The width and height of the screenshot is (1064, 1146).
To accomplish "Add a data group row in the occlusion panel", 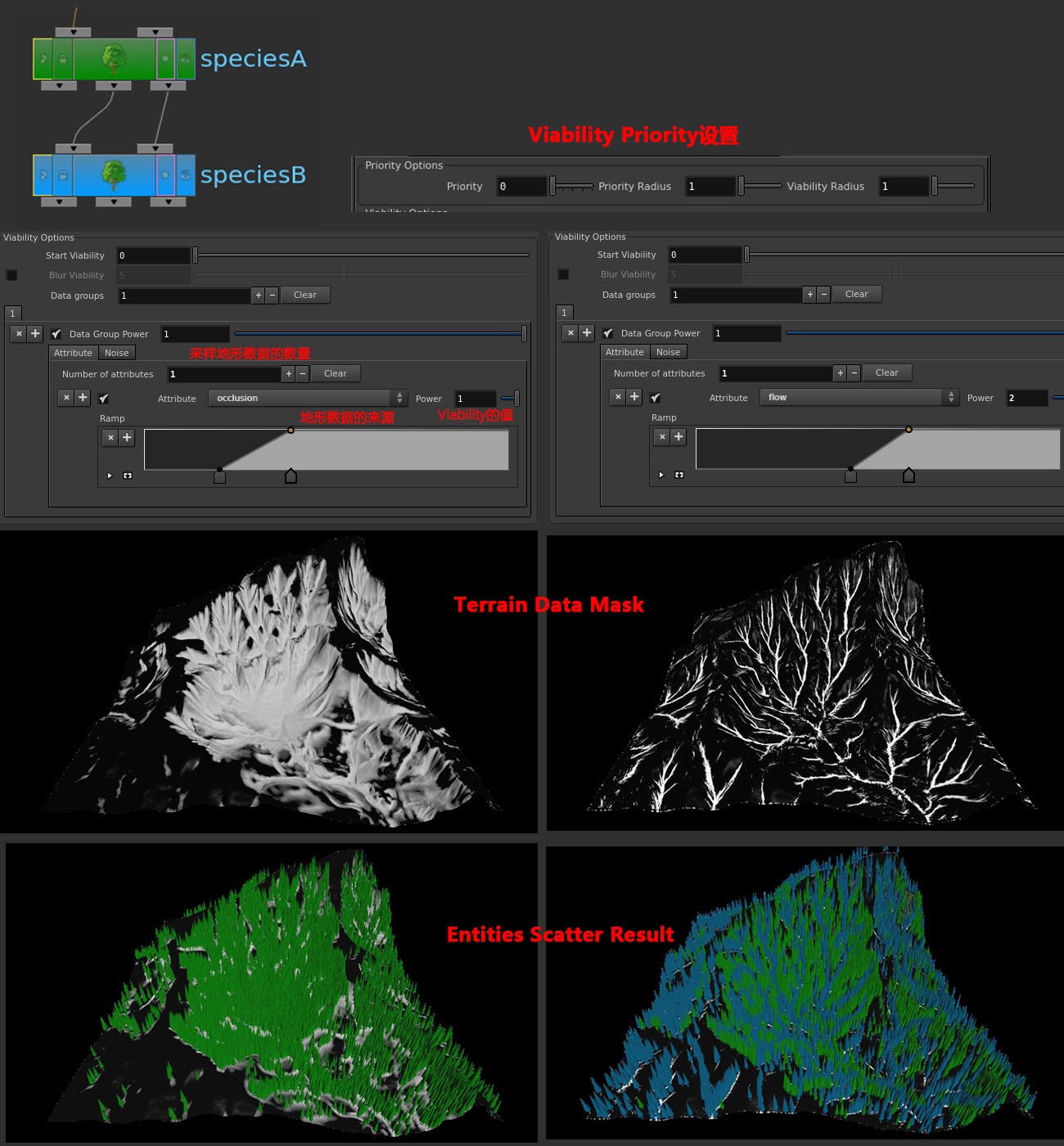I will 35,334.
